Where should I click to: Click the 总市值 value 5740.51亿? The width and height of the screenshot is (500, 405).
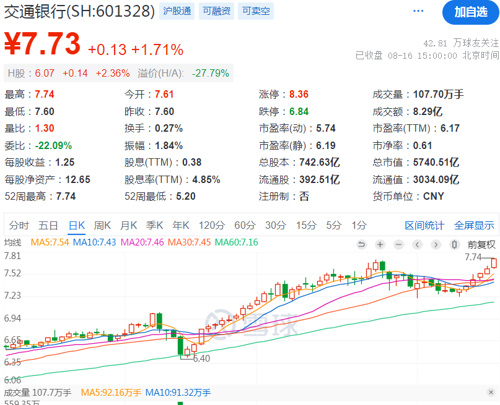(x=436, y=162)
